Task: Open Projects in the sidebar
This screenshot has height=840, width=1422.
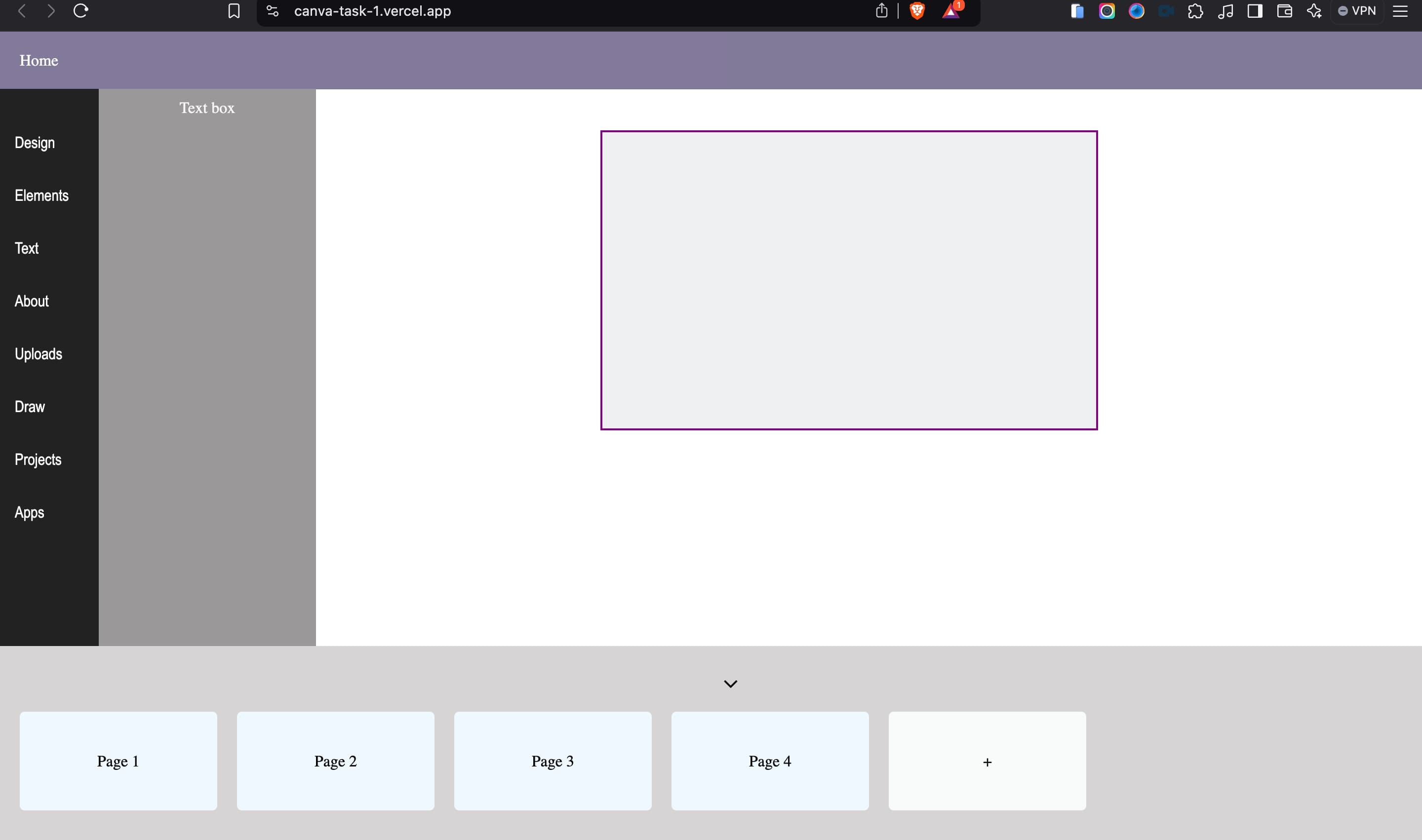Action: [x=38, y=459]
